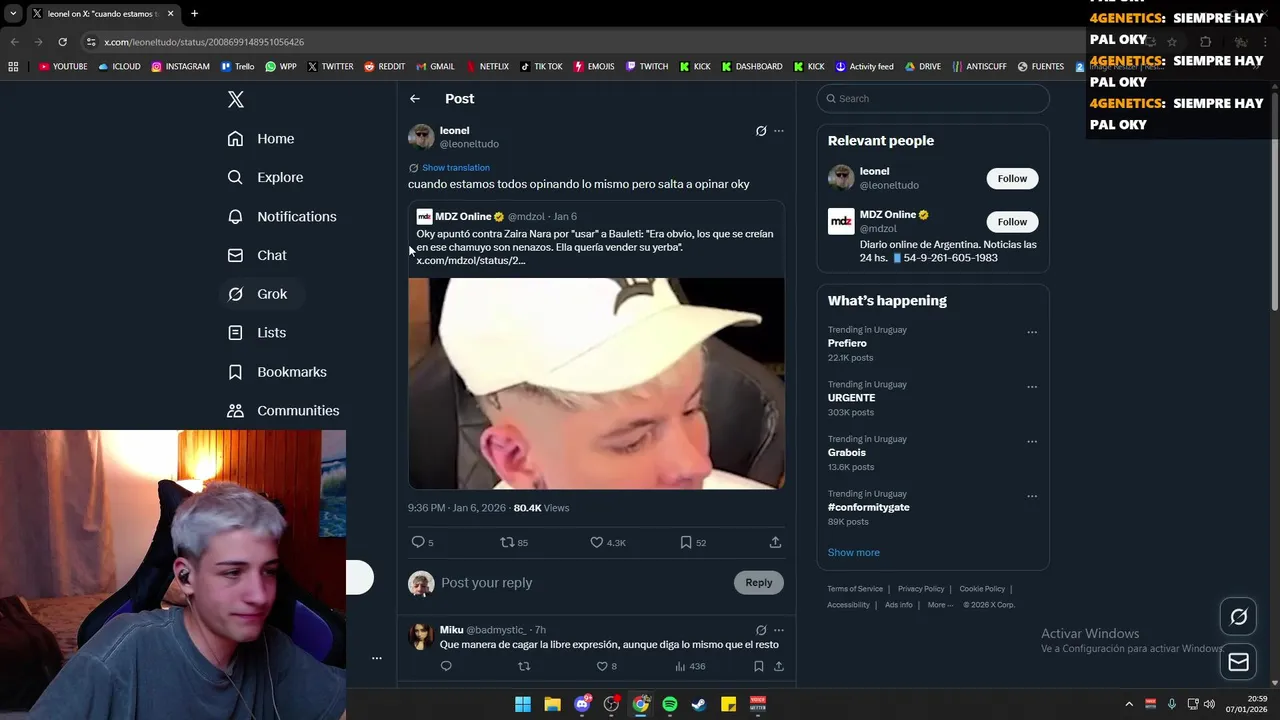Bookmark the post with 52 bookmarks

click(686, 542)
